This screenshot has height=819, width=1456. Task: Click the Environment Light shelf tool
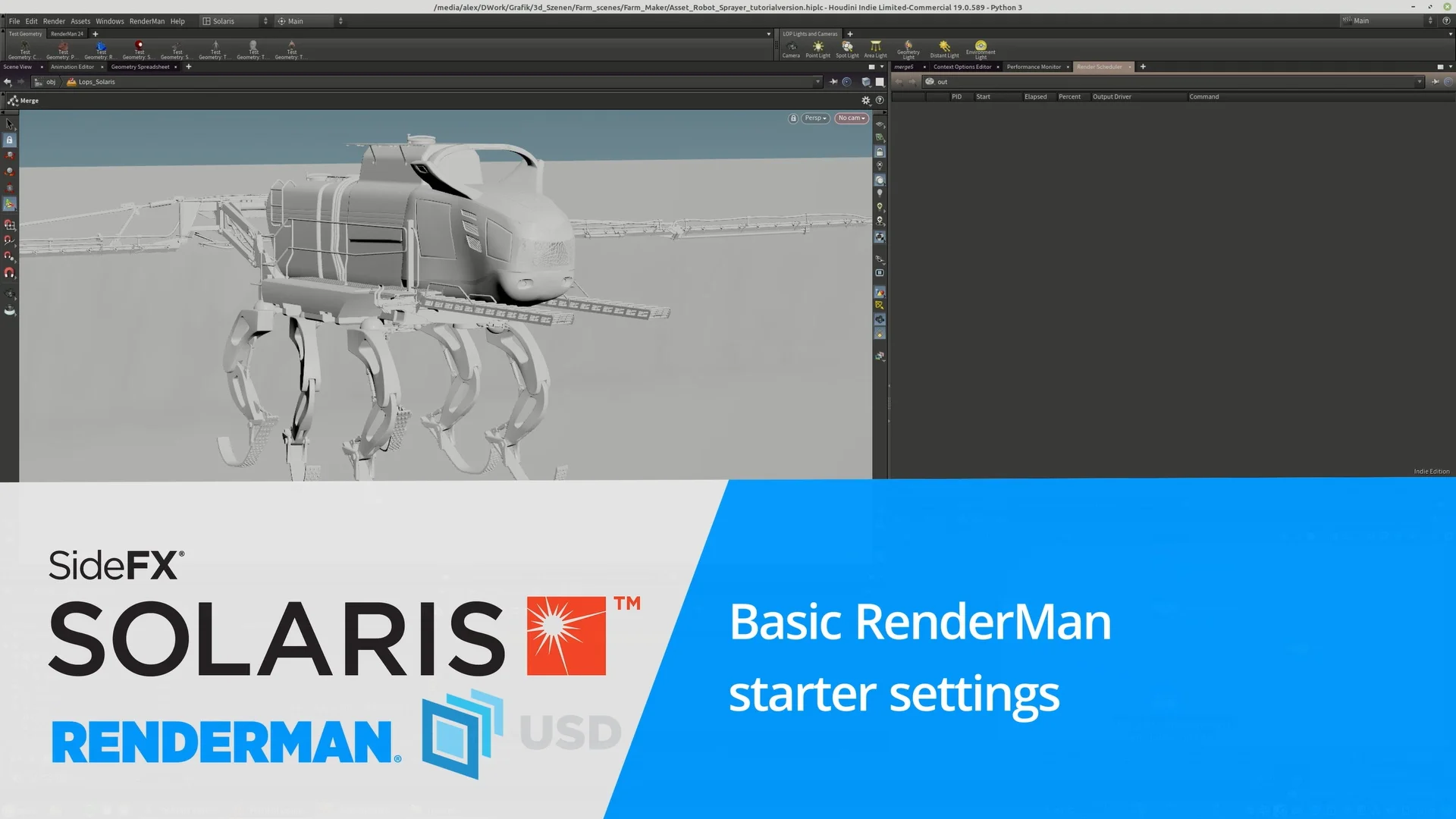pos(981,50)
